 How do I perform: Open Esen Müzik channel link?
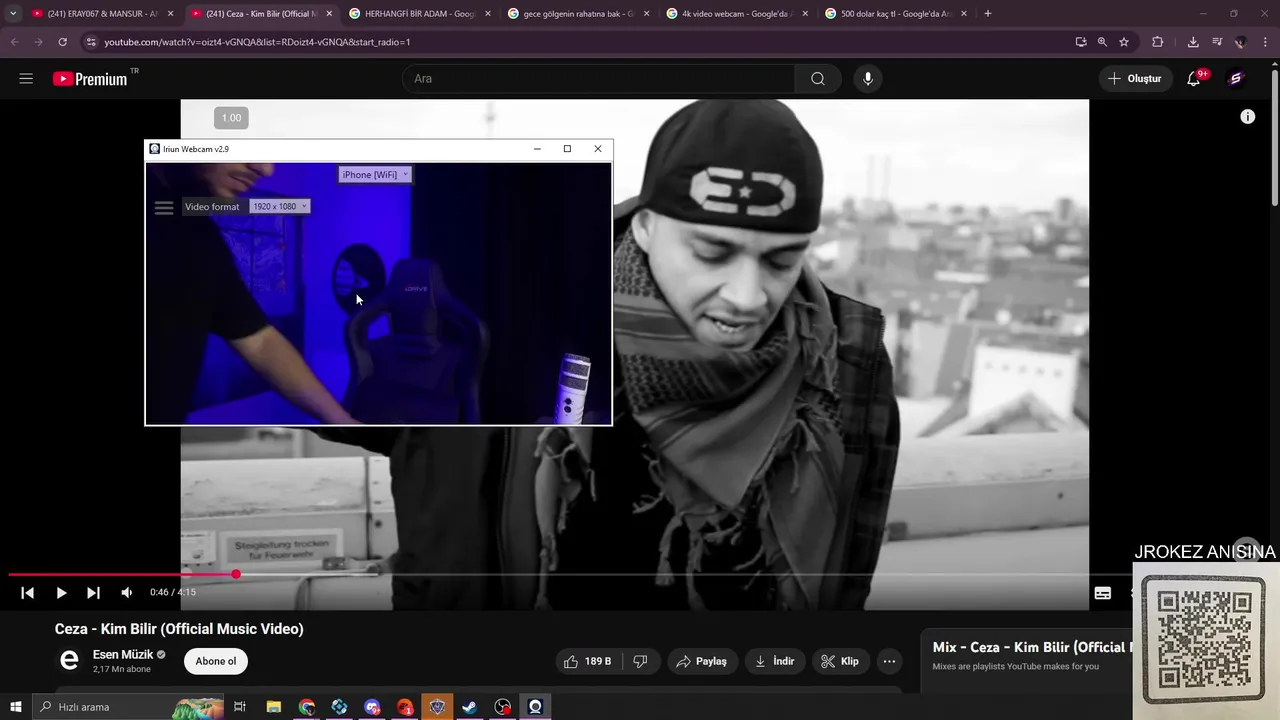tap(123, 655)
